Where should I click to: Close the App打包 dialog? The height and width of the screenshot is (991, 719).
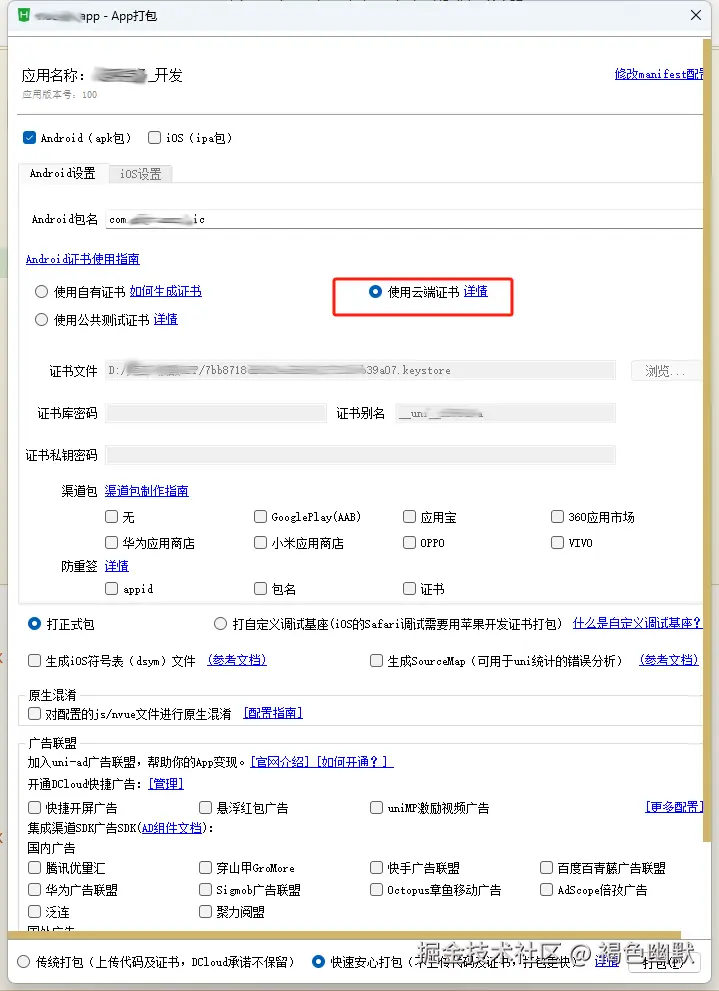[696, 15]
